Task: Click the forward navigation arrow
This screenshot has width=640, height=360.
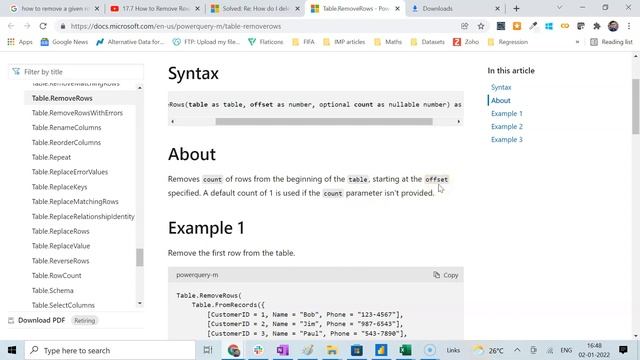Action: coord(27,26)
